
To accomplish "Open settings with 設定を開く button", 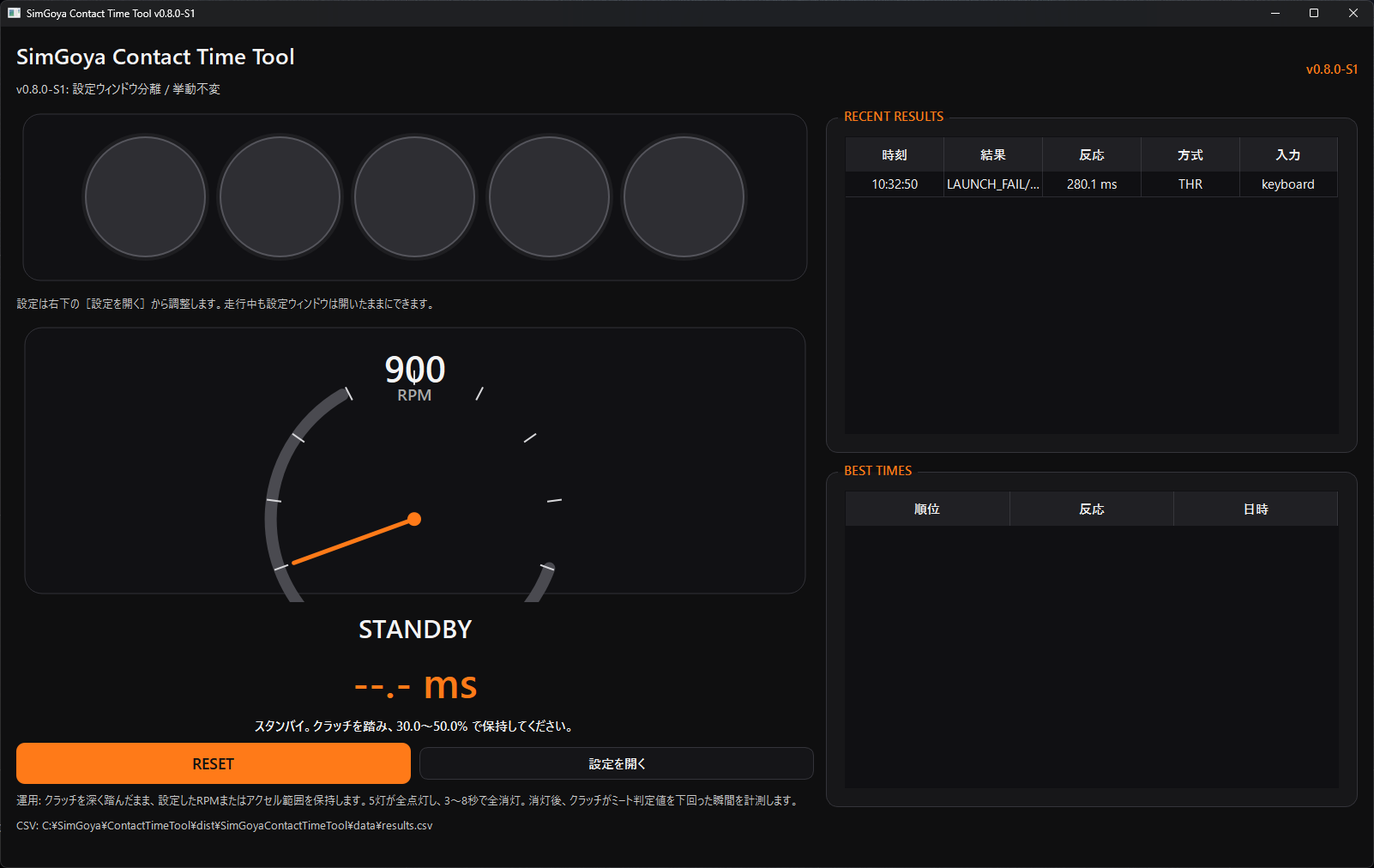I will coord(617,763).
